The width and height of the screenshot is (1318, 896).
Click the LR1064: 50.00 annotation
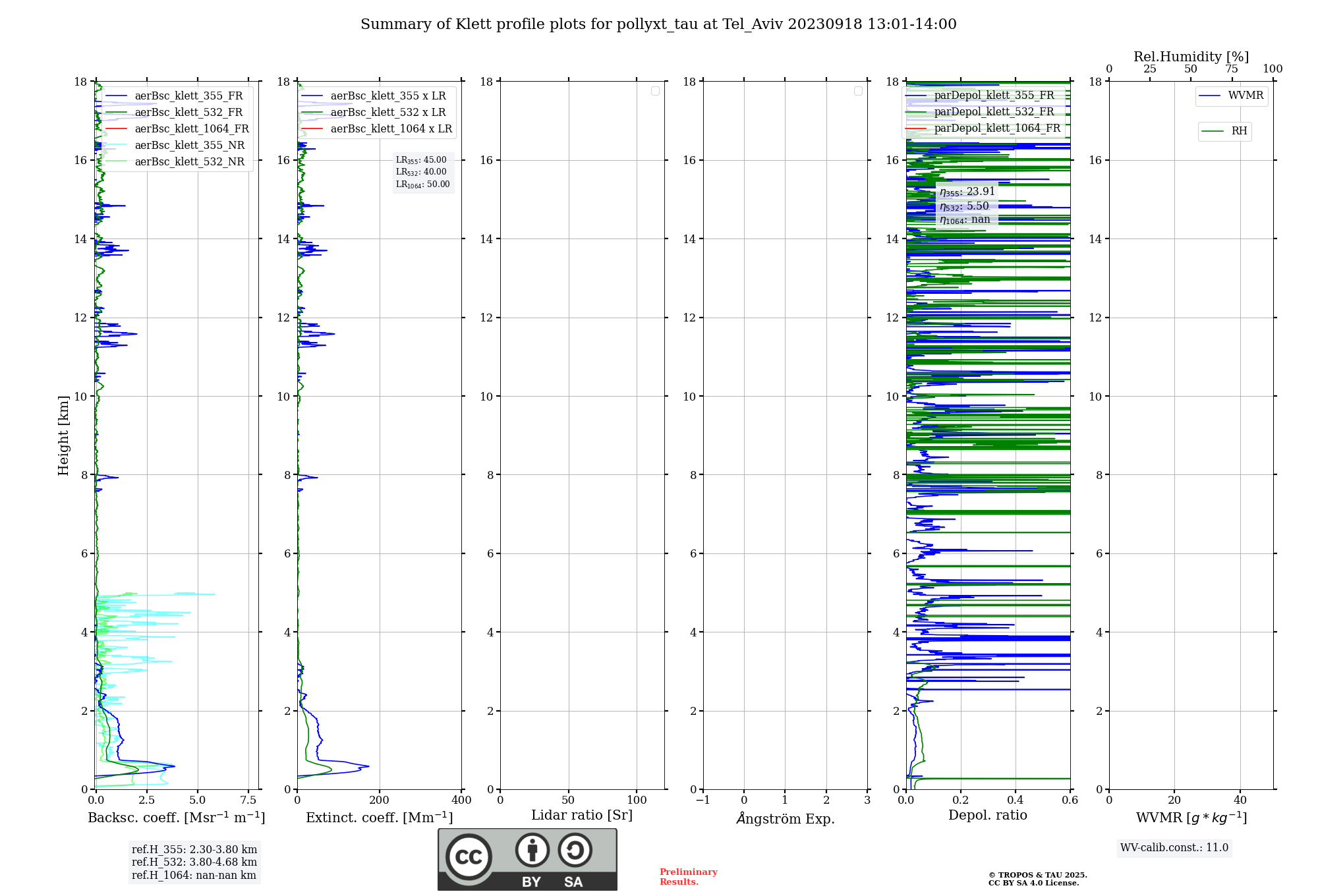click(423, 184)
